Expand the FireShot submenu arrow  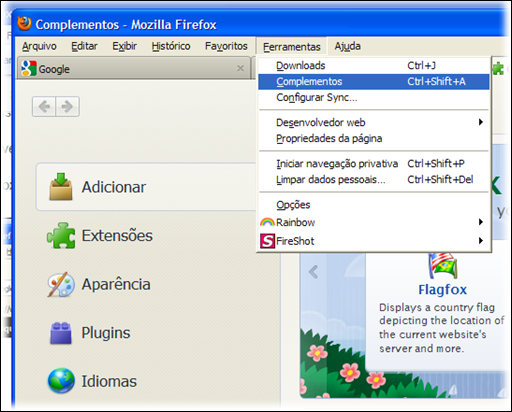tap(481, 240)
